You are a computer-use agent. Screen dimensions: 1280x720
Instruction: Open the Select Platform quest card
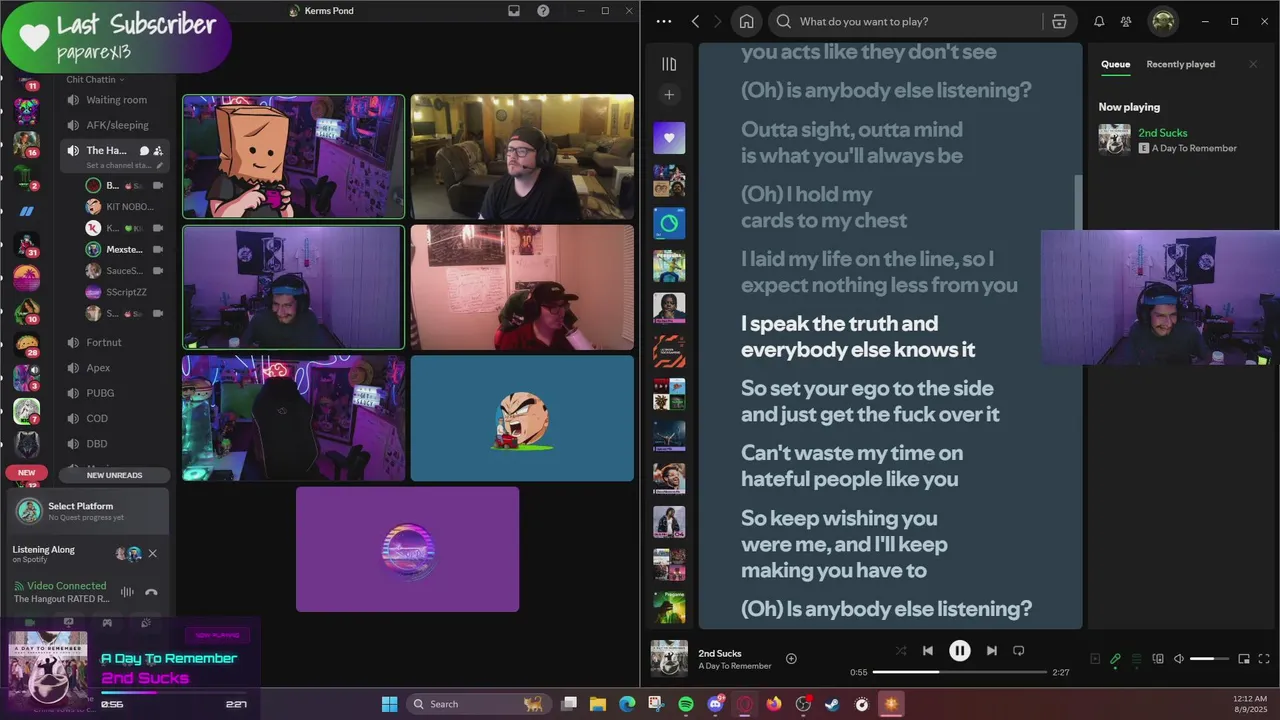(x=88, y=510)
